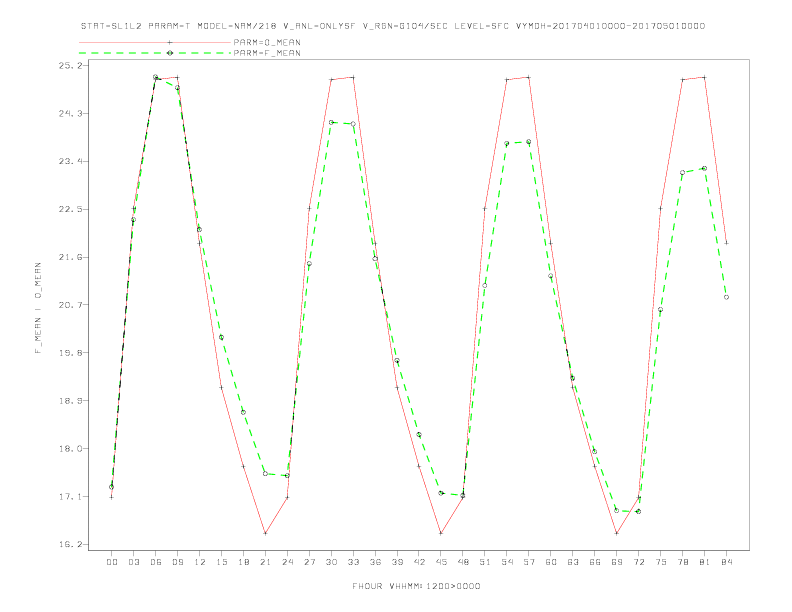Select the green dashed F_MEAN legend line sample
Screen dimensions: 792x612
pyautogui.click(x=155, y=53)
